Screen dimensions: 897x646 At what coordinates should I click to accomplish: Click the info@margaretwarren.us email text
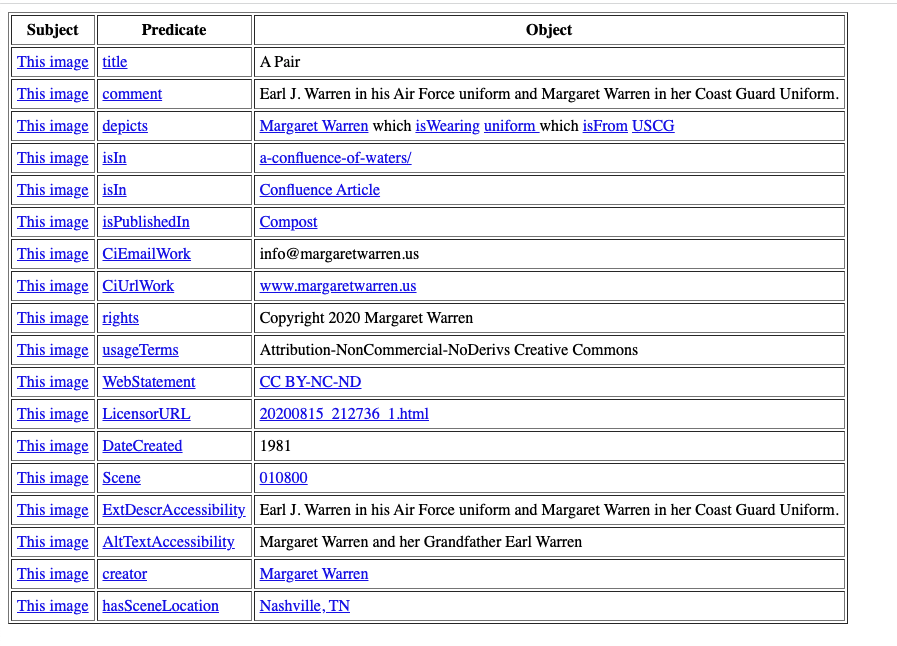[x=339, y=254]
